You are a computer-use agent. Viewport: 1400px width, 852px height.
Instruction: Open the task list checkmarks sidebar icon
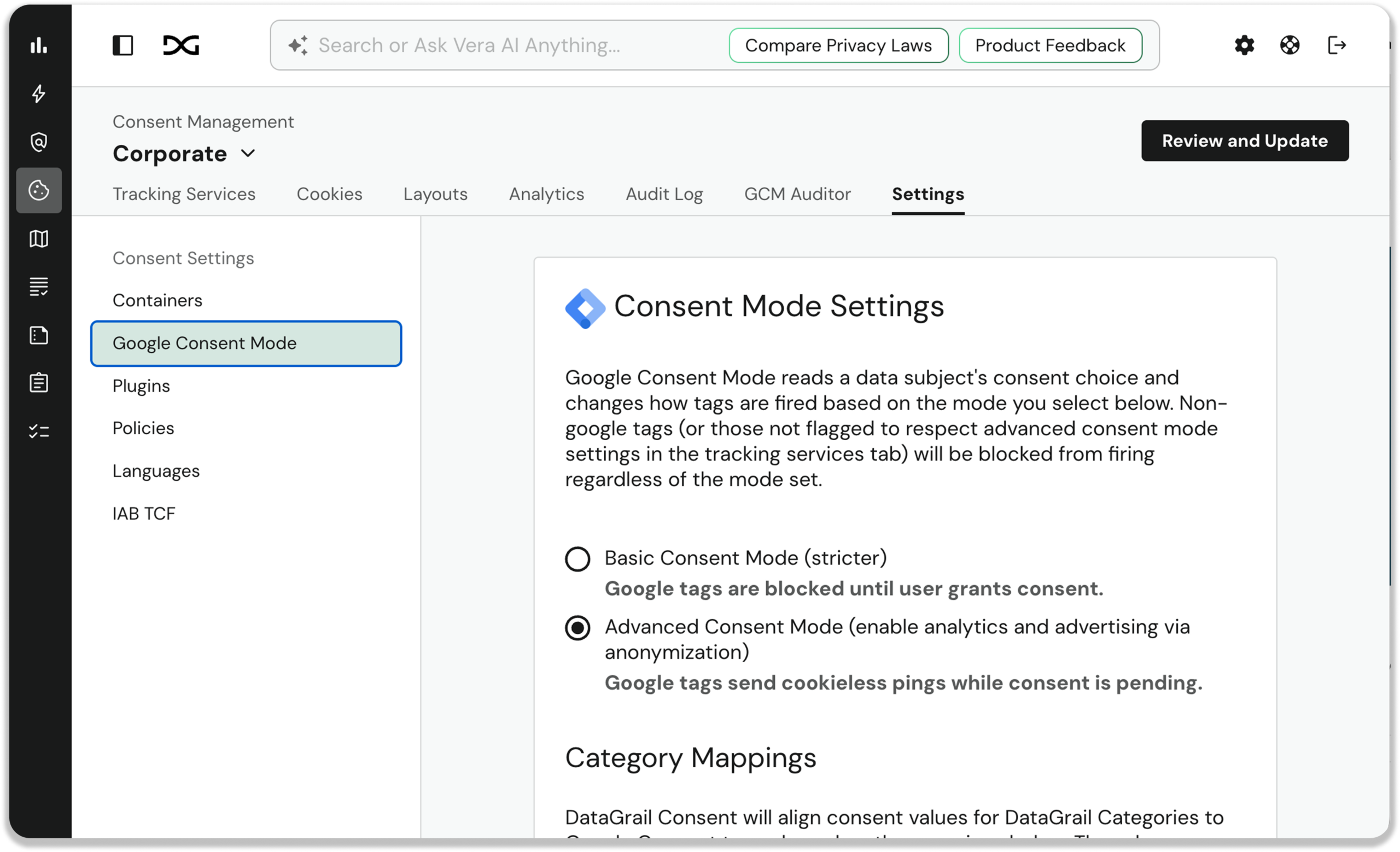coord(39,431)
